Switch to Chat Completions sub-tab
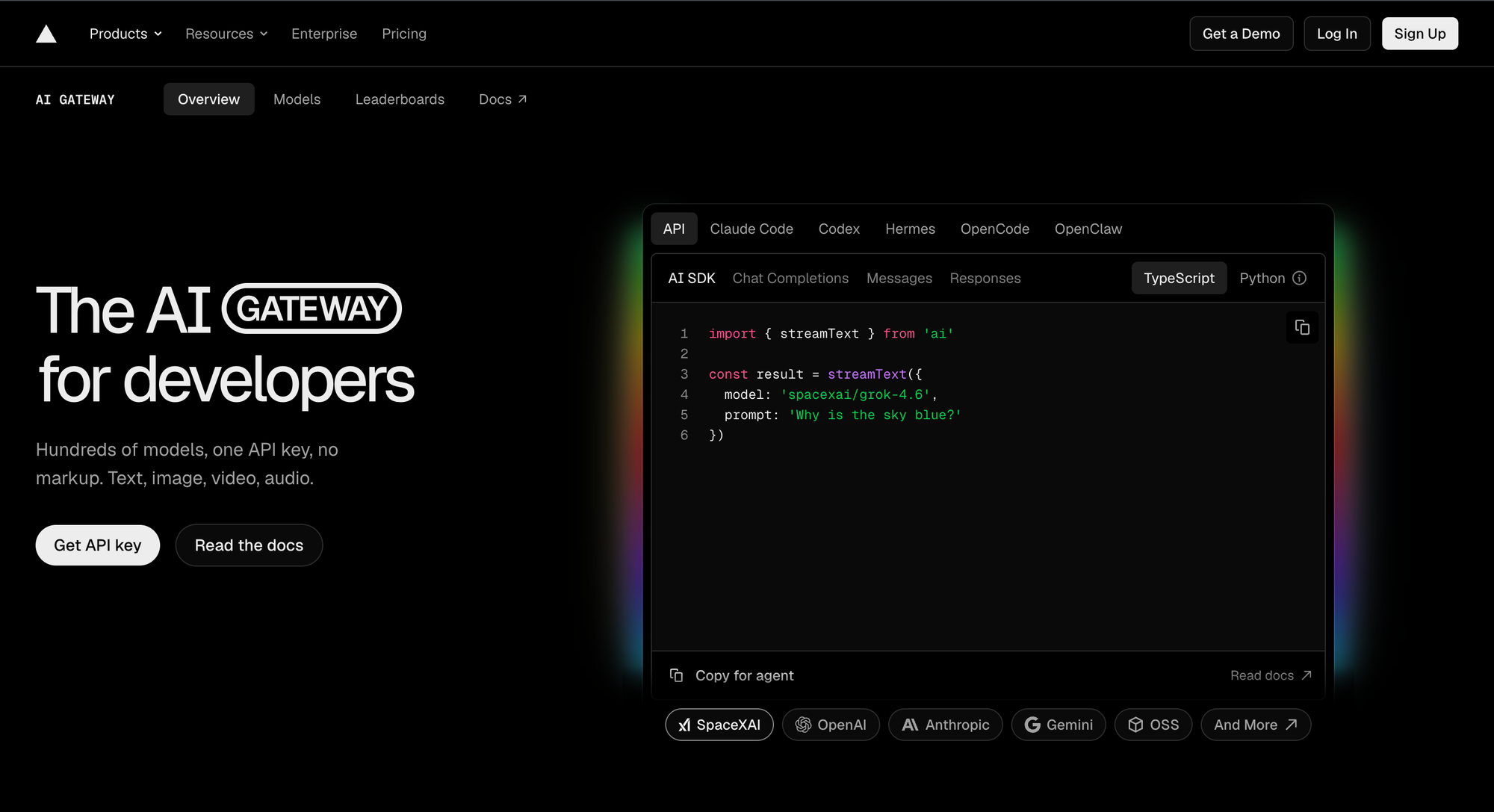Screen dimensions: 1494x812 tap(790, 278)
